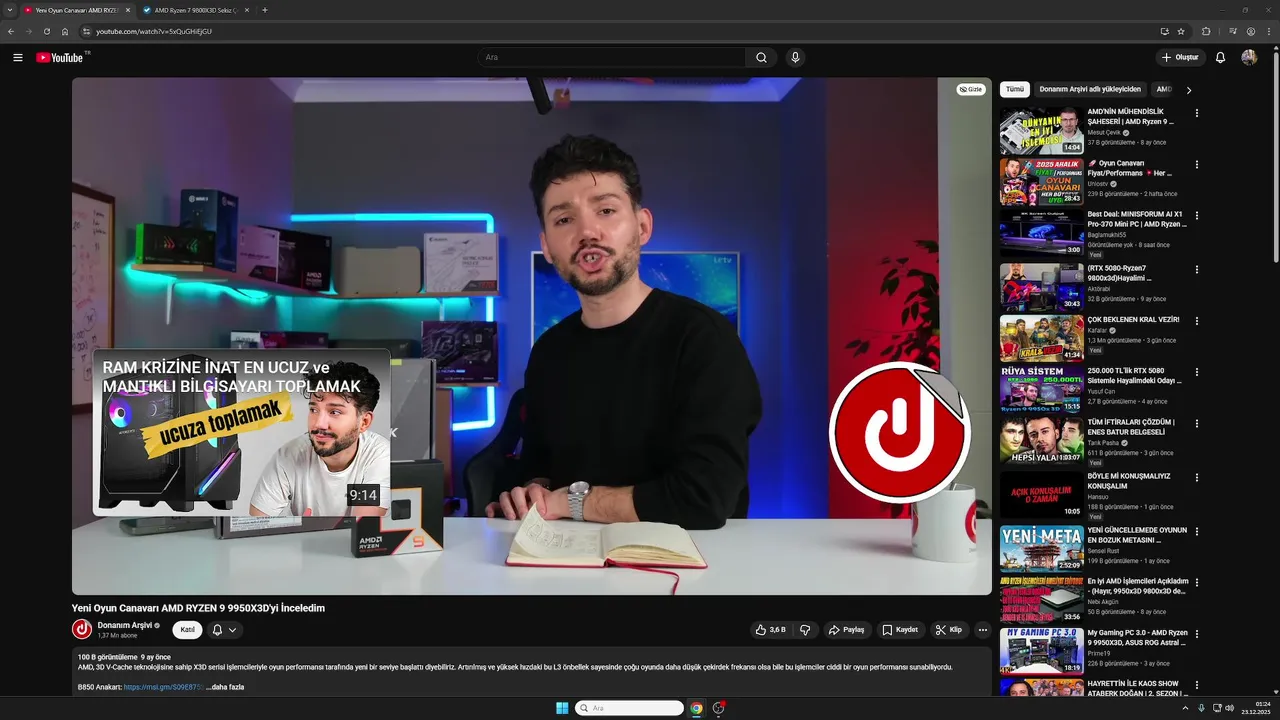The width and height of the screenshot is (1280, 720).
Task: Start voice search with the microphone icon
Action: tap(795, 57)
